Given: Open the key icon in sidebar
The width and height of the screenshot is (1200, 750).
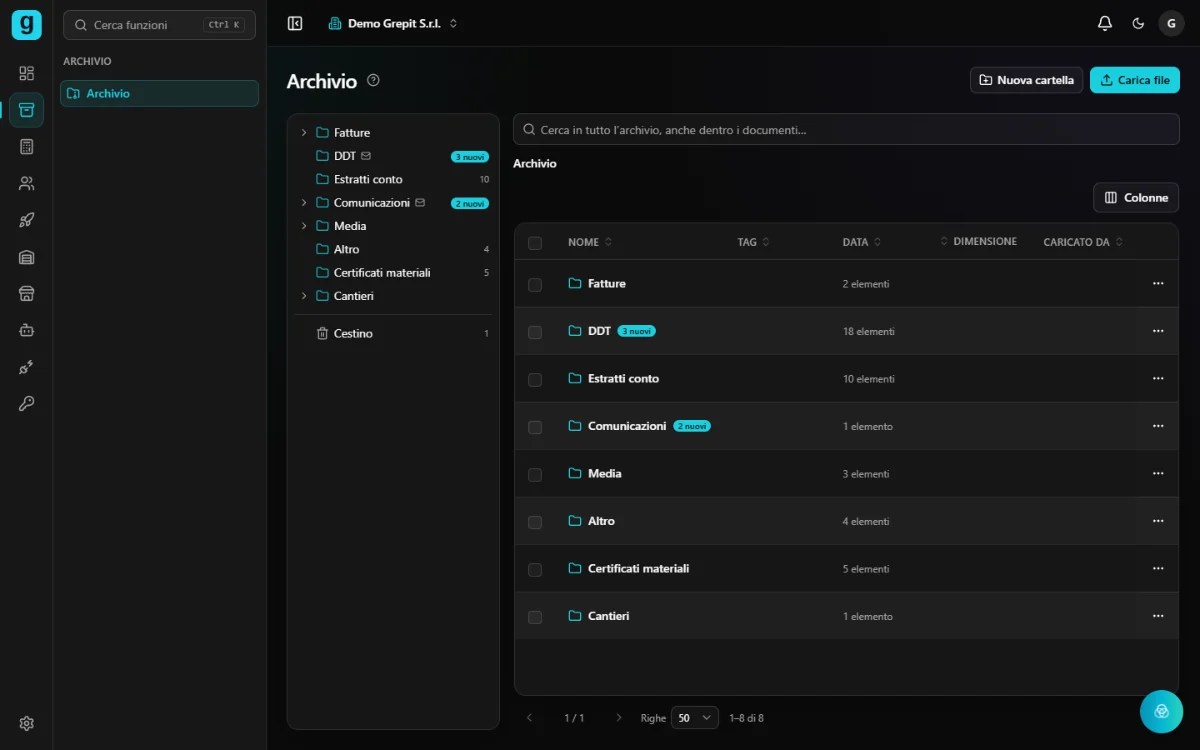Looking at the screenshot, I should [x=27, y=404].
